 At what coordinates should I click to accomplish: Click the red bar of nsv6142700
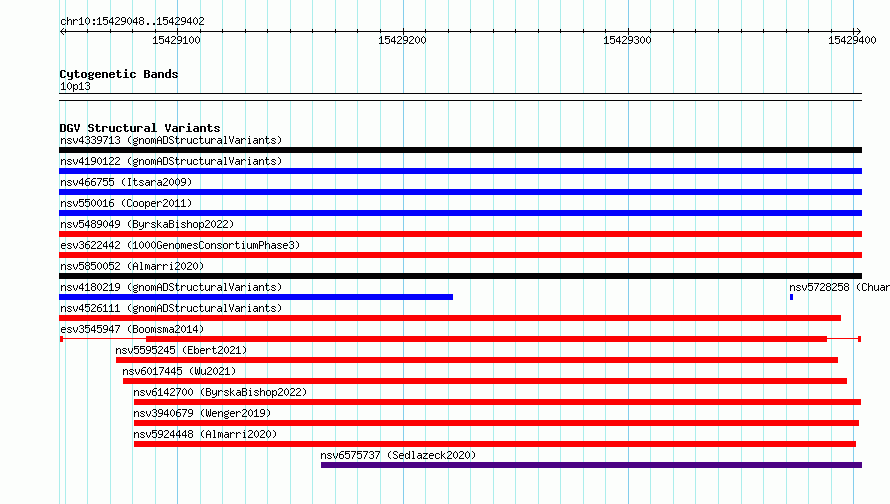[497, 402]
